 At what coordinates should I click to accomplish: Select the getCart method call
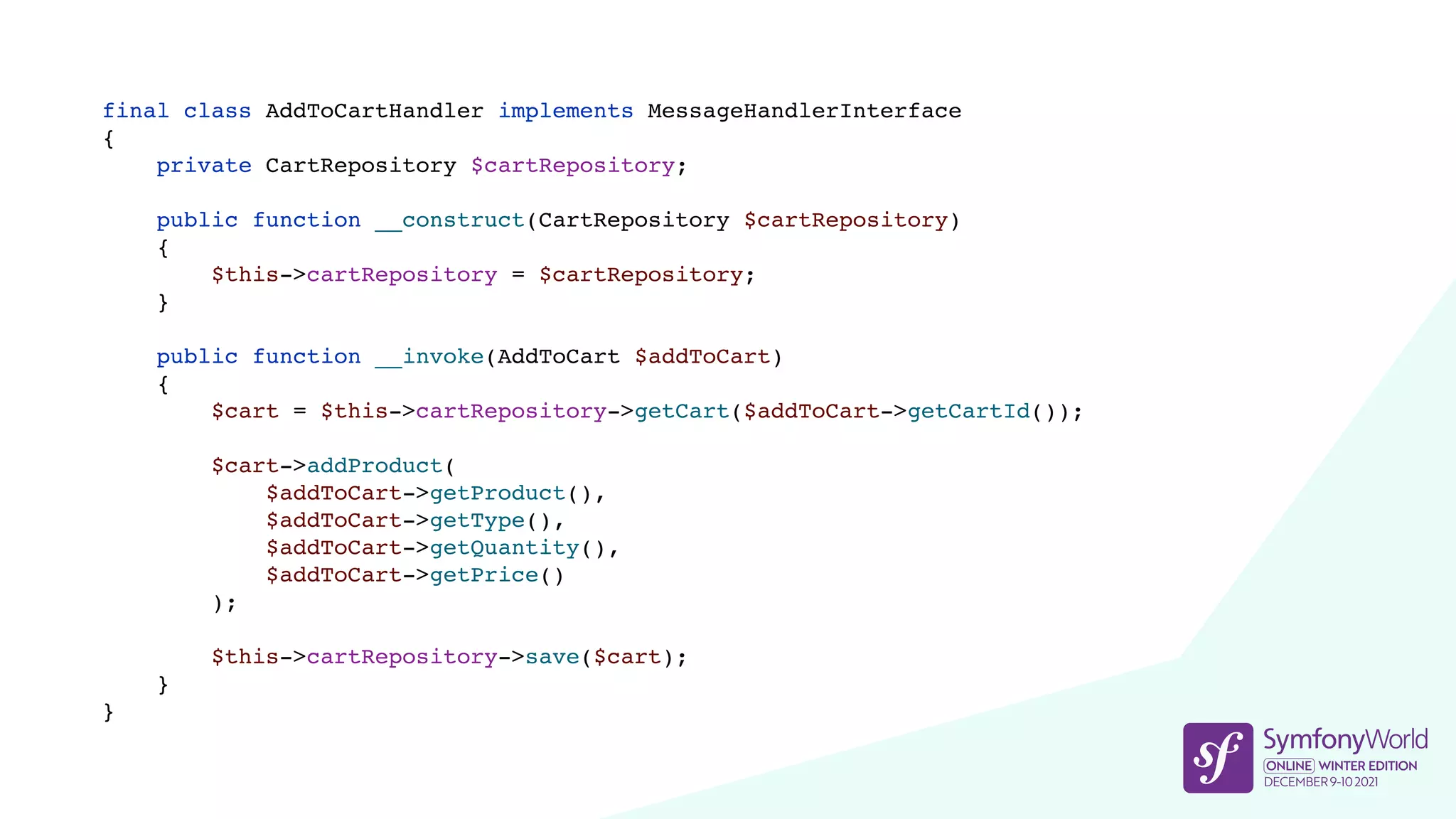682,411
